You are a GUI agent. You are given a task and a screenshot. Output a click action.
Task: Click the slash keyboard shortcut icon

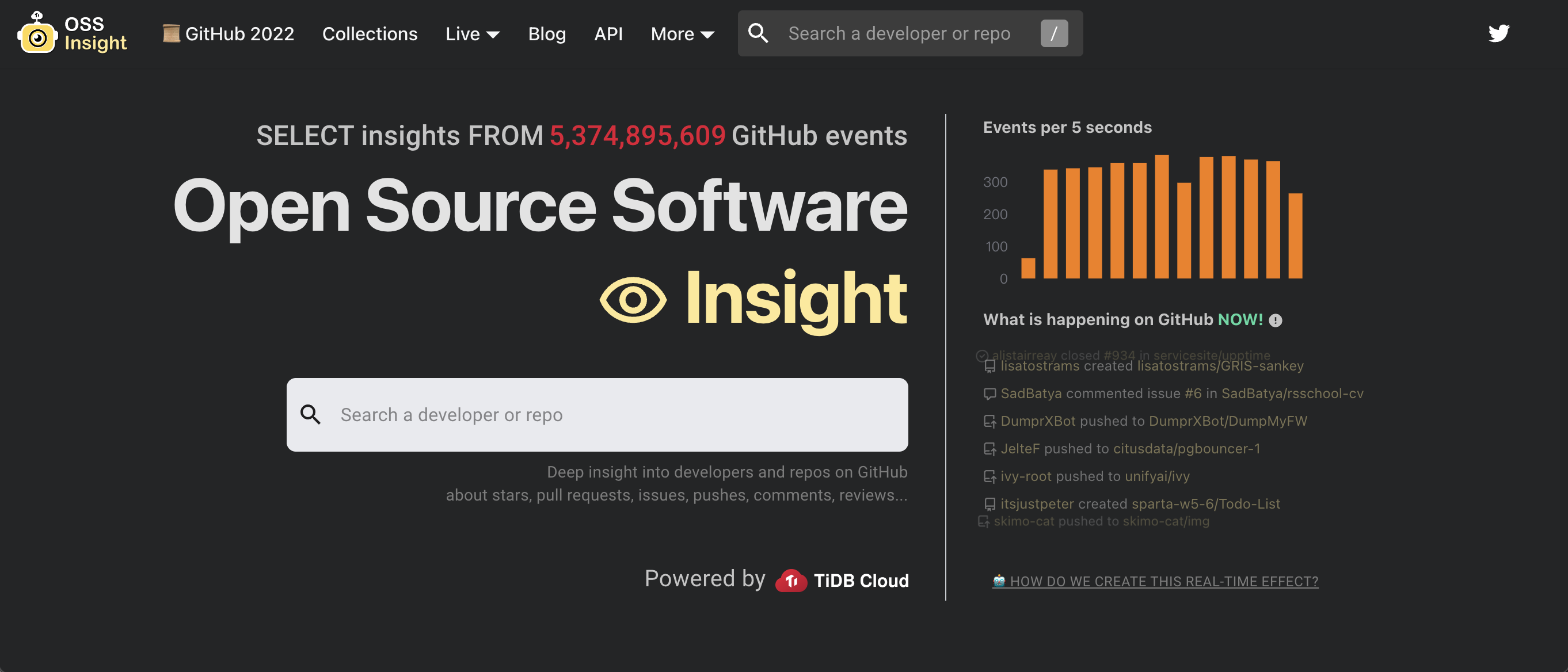(x=1055, y=33)
